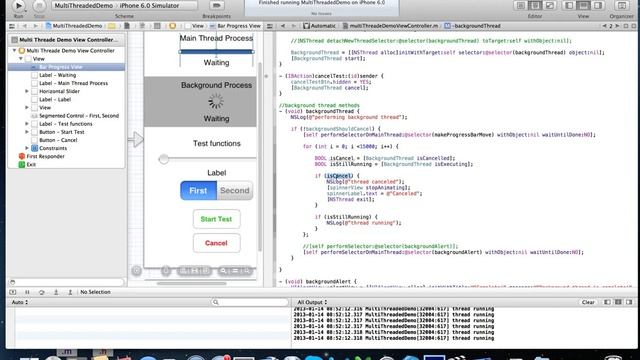640x360 pixels.
Task: Open the assistant editor related files menu
Action: point(270,26)
